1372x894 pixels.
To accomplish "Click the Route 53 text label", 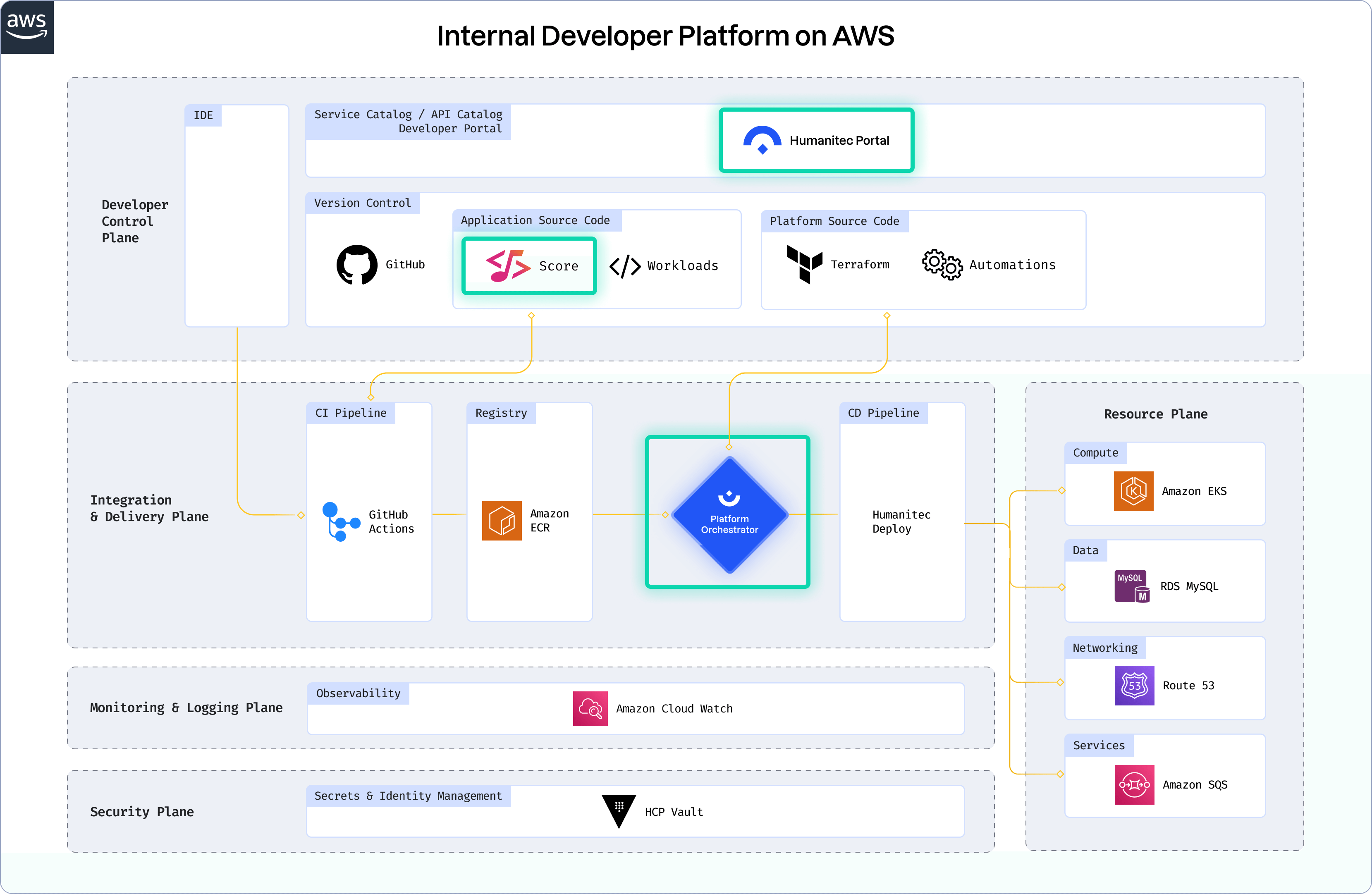I will click(1188, 686).
